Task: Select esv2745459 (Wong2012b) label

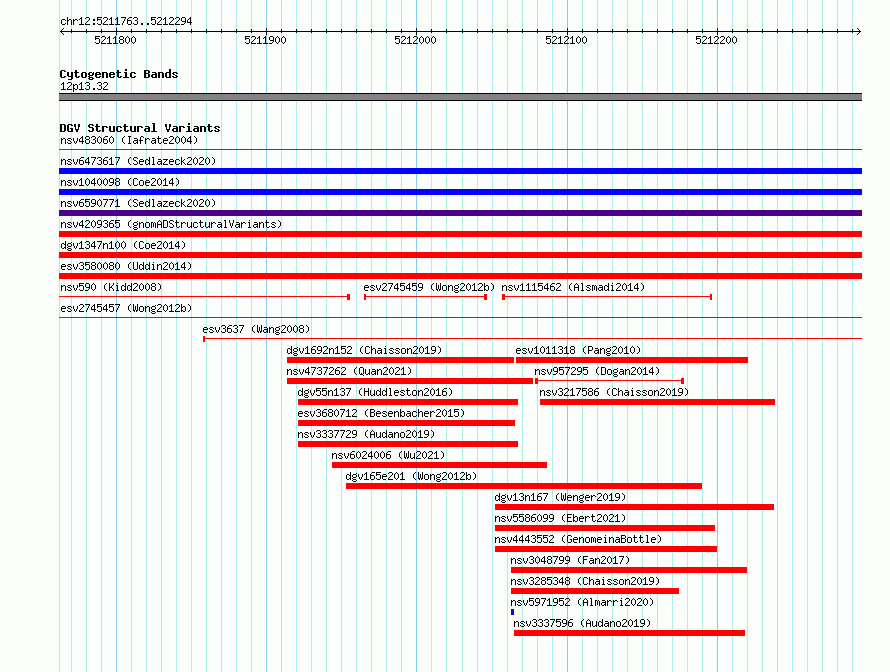Action: click(x=429, y=287)
